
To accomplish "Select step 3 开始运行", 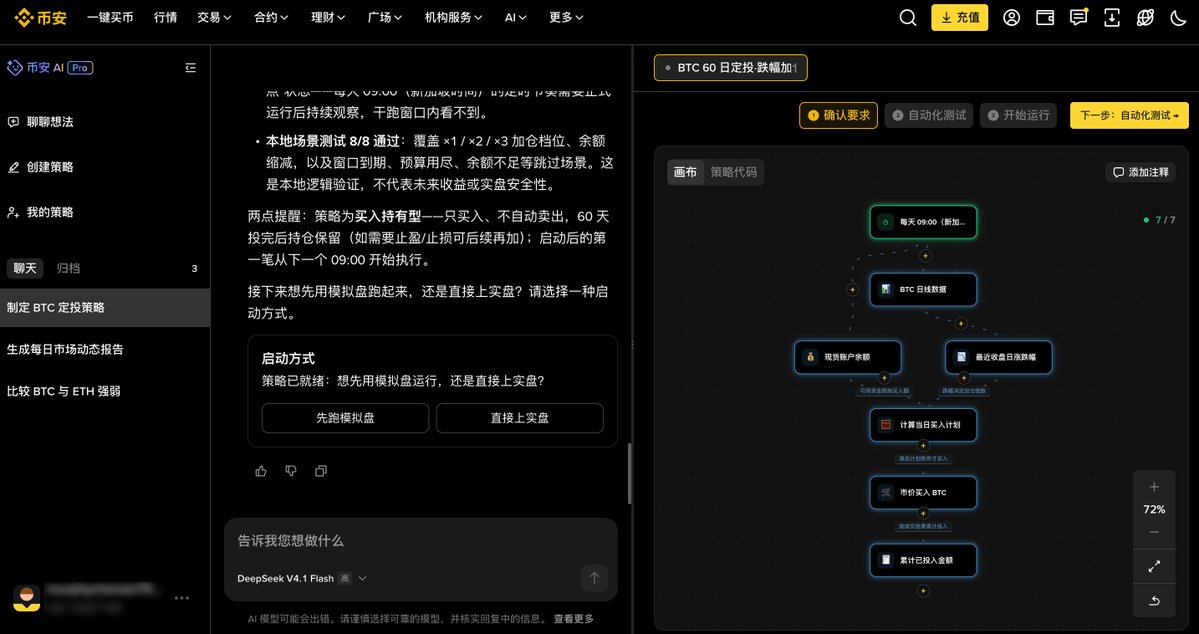I will 1019,115.
